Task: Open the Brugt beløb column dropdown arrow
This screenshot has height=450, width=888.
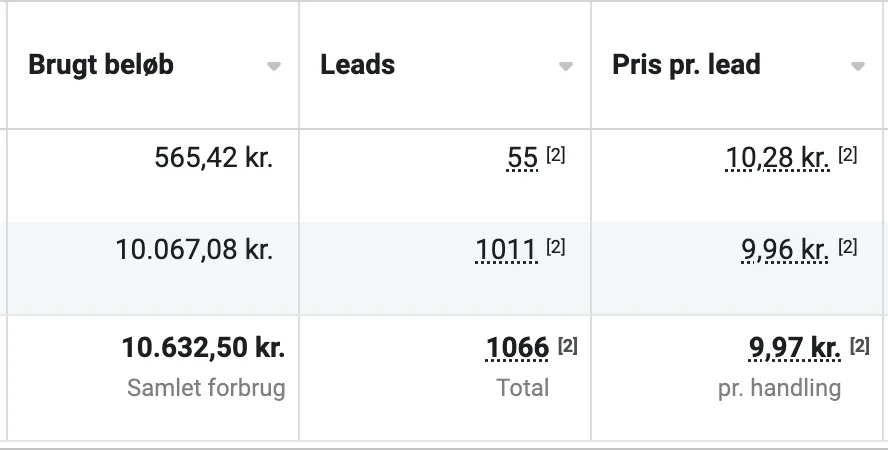Action: 274,66
